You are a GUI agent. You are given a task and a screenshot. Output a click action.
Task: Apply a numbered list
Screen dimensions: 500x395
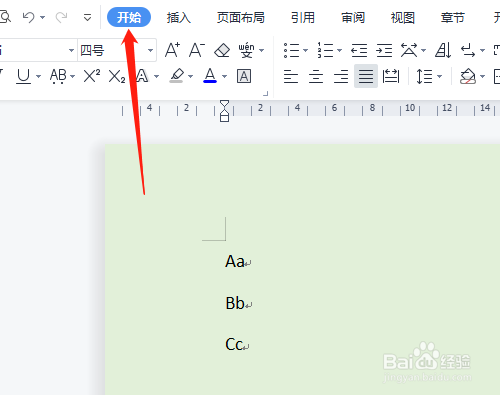[325, 50]
